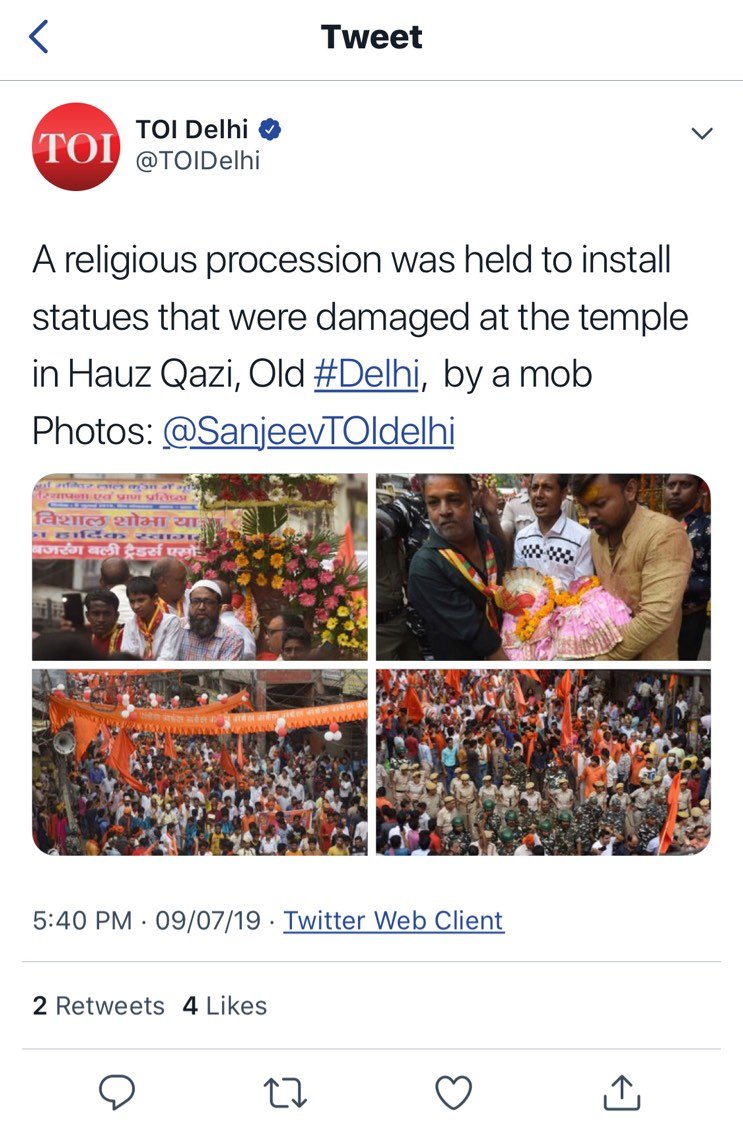Tap the retweet arrows icon
Screen dimensions: 743x1136
tap(285, 1093)
